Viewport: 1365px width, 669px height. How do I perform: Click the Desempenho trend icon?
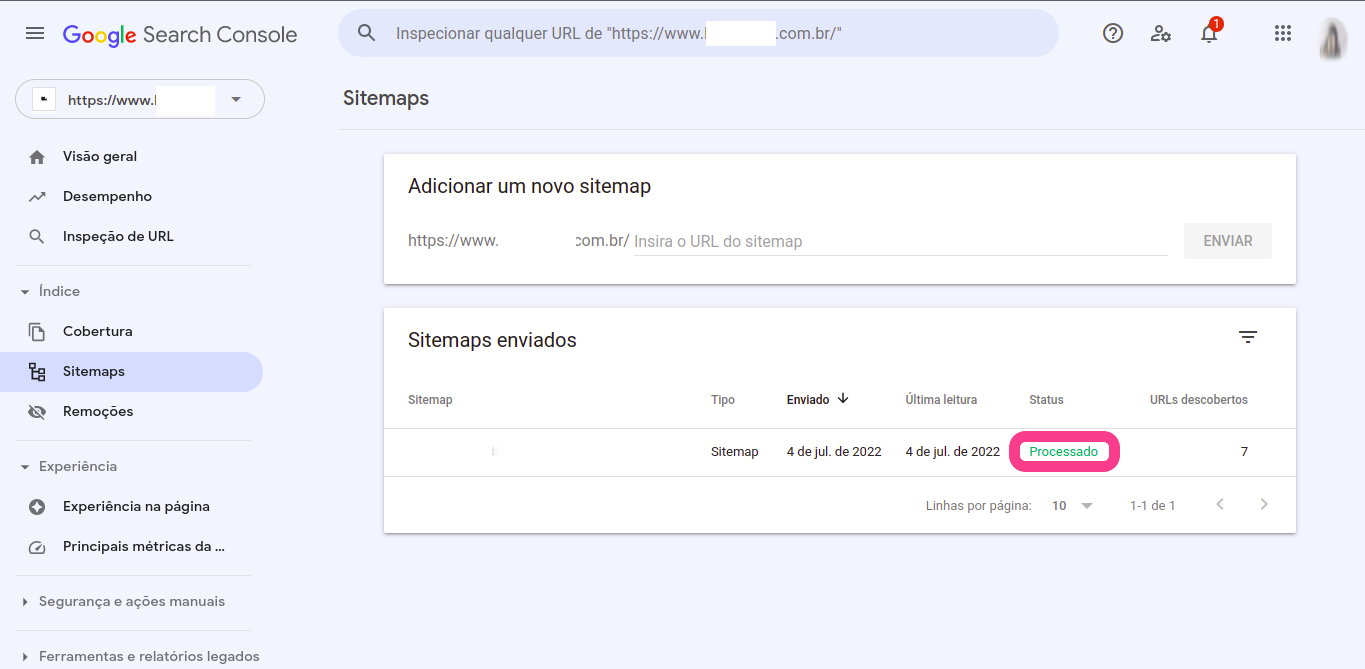[x=37, y=197]
